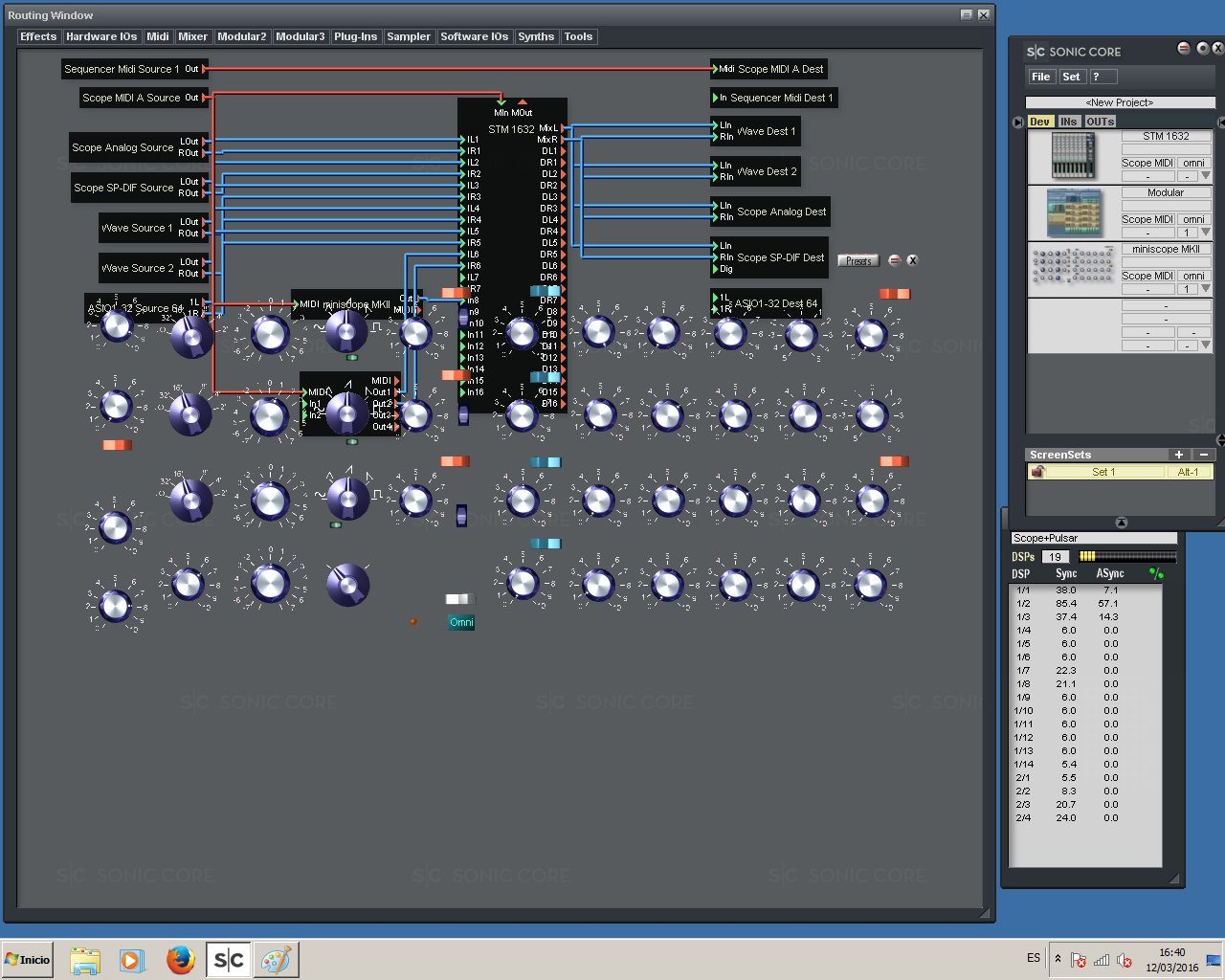Toggle the Omni button

click(x=461, y=622)
